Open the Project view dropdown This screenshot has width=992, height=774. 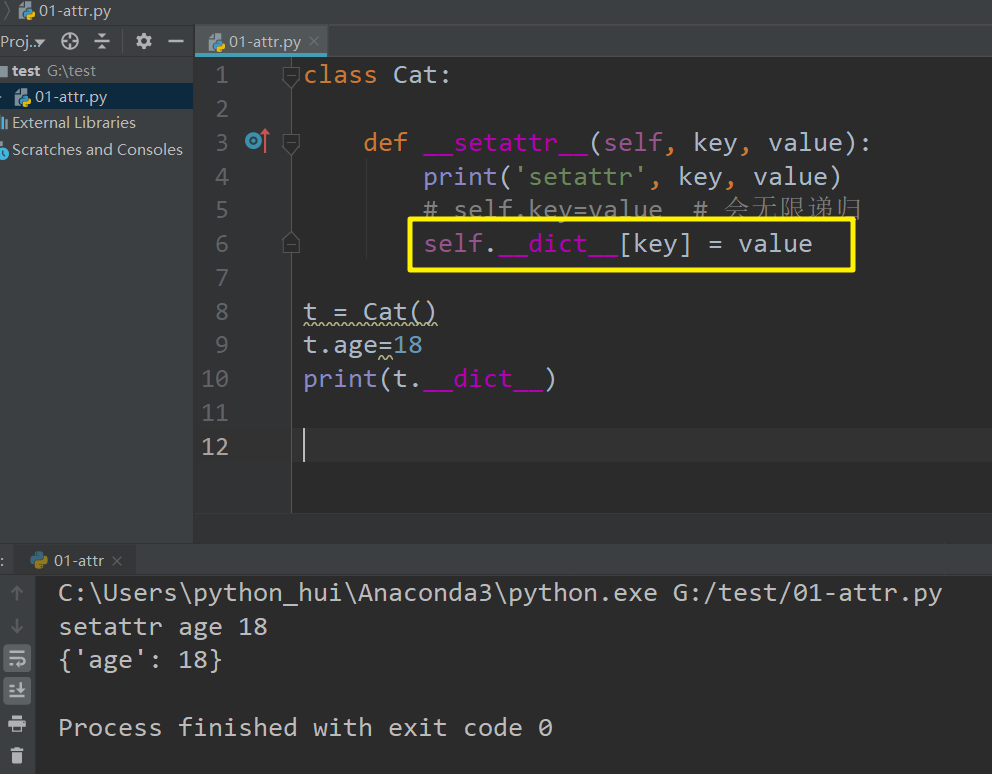(23, 42)
